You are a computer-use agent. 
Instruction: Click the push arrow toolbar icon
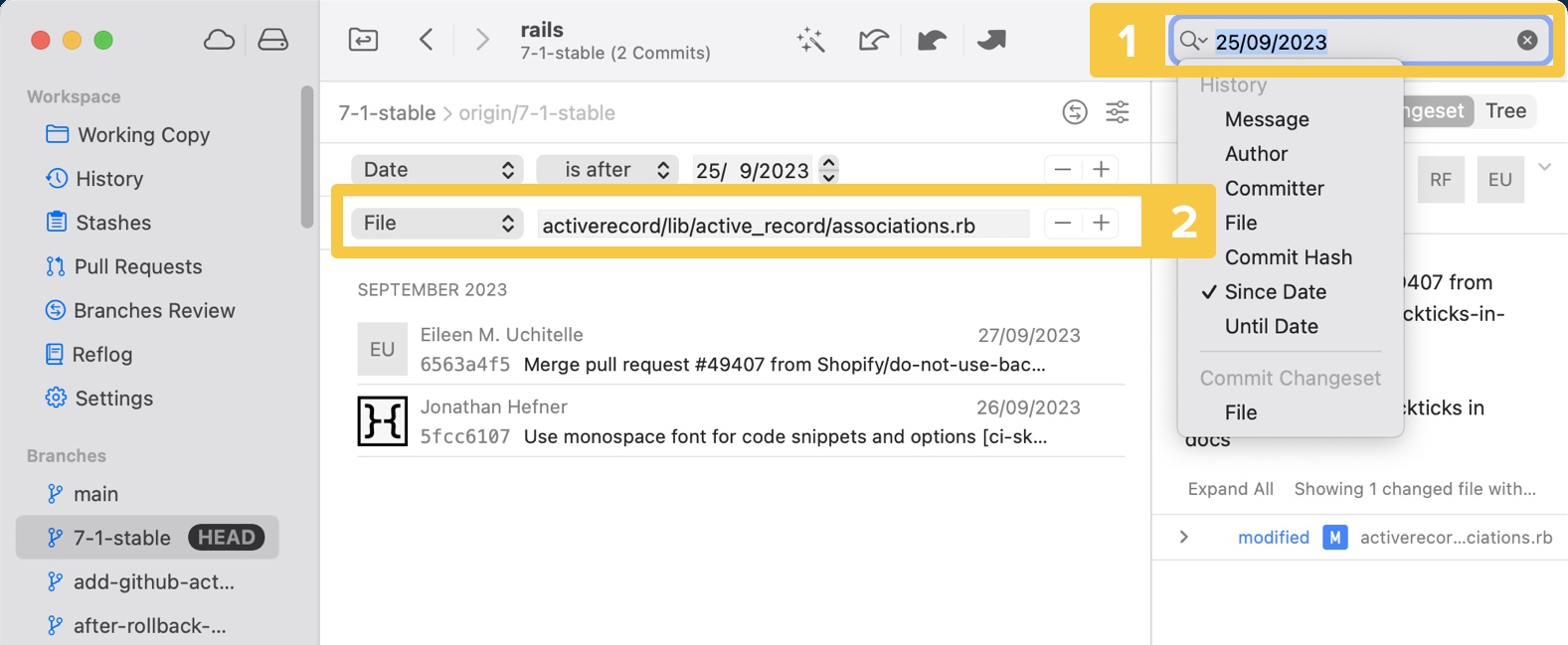pyautogui.click(x=991, y=40)
